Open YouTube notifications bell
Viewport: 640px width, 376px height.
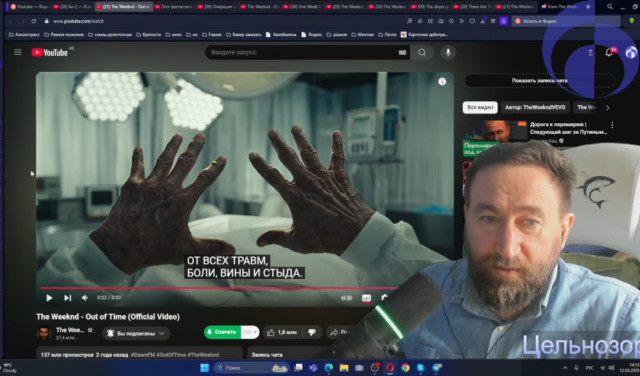pos(609,52)
